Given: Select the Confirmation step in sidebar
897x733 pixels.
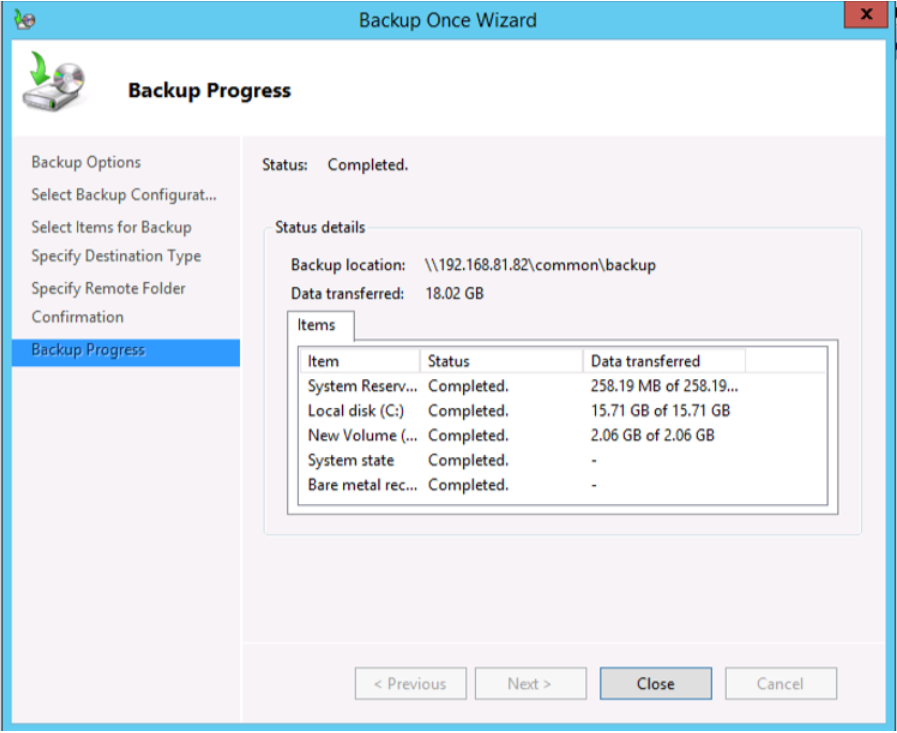Looking at the screenshot, I should [77, 317].
